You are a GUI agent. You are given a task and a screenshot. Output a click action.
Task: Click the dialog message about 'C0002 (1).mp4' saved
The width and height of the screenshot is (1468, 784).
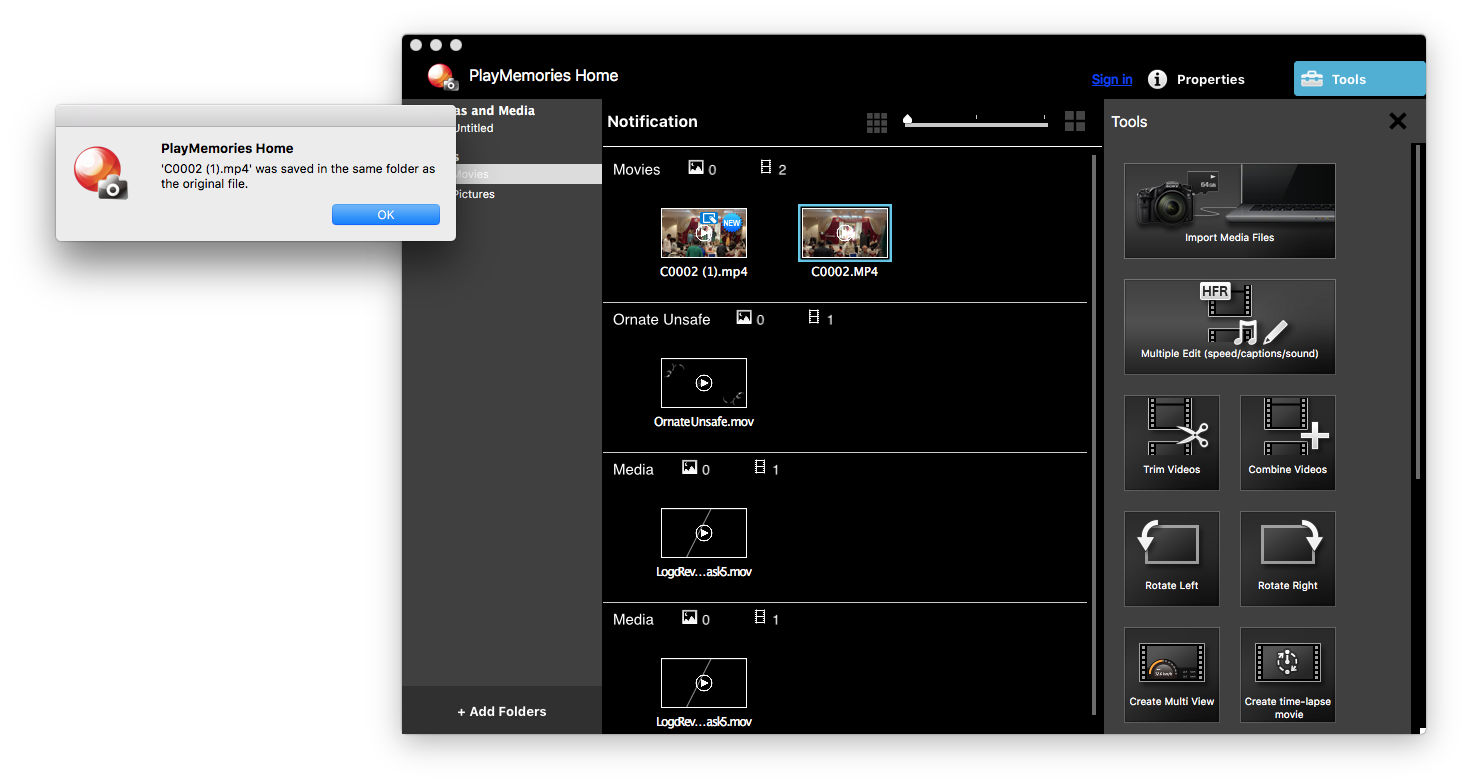298,176
